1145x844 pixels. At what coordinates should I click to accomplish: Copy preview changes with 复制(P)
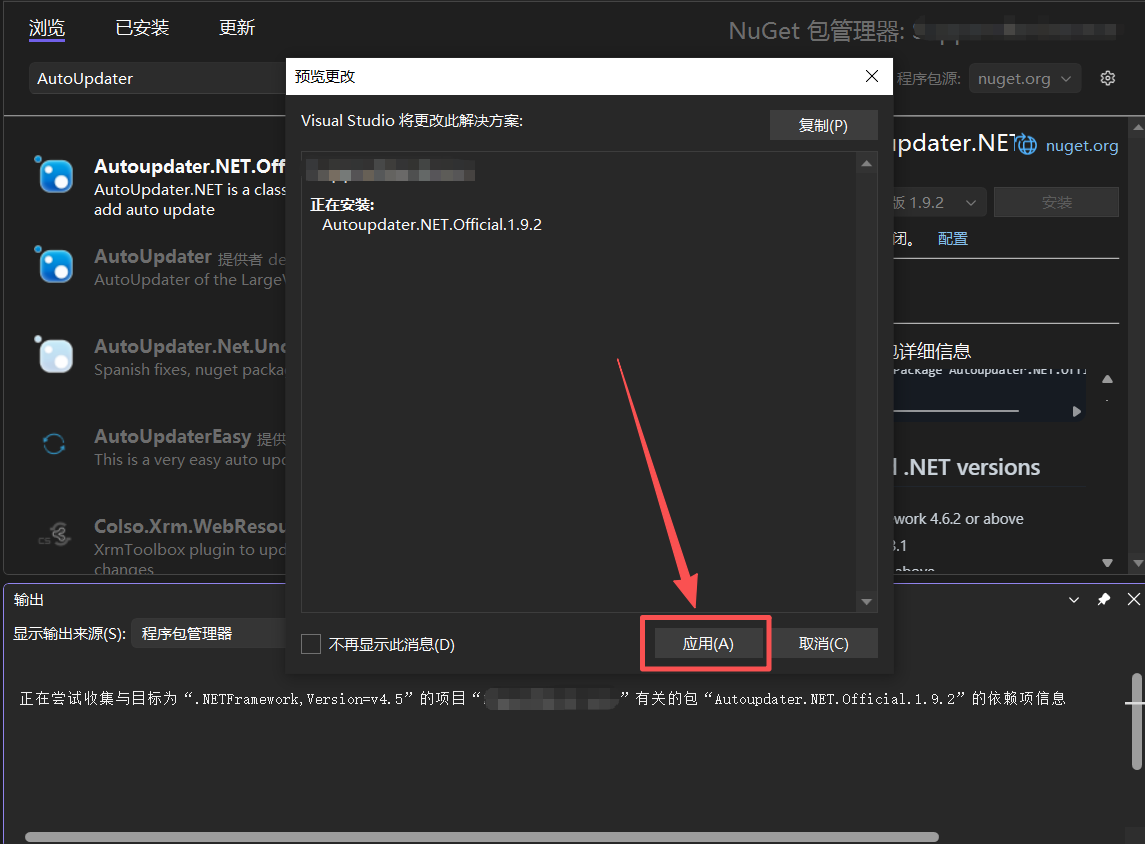(x=823, y=125)
